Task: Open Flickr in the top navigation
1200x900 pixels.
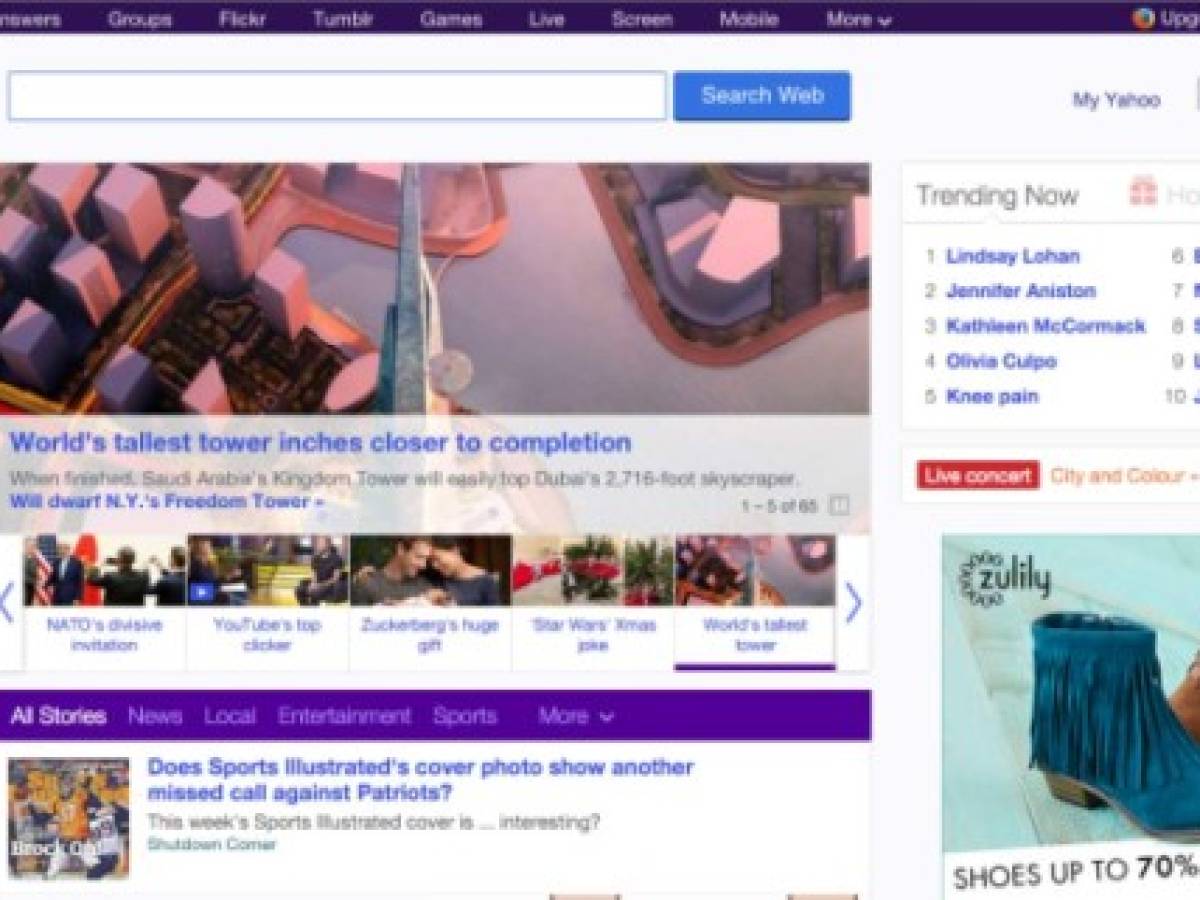Action: click(243, 19)
